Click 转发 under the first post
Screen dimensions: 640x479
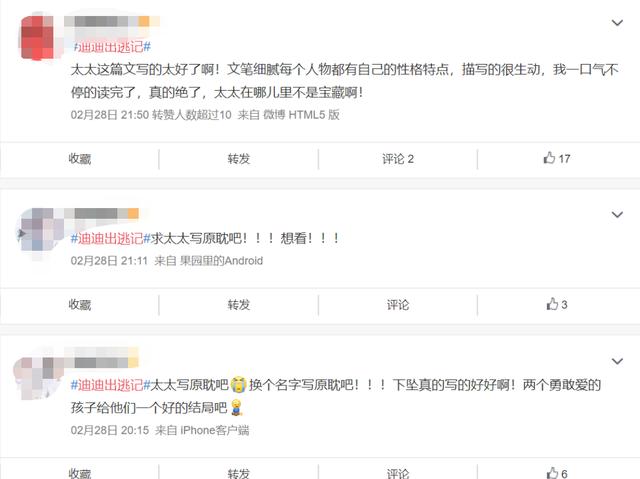(x=239, y=158)
